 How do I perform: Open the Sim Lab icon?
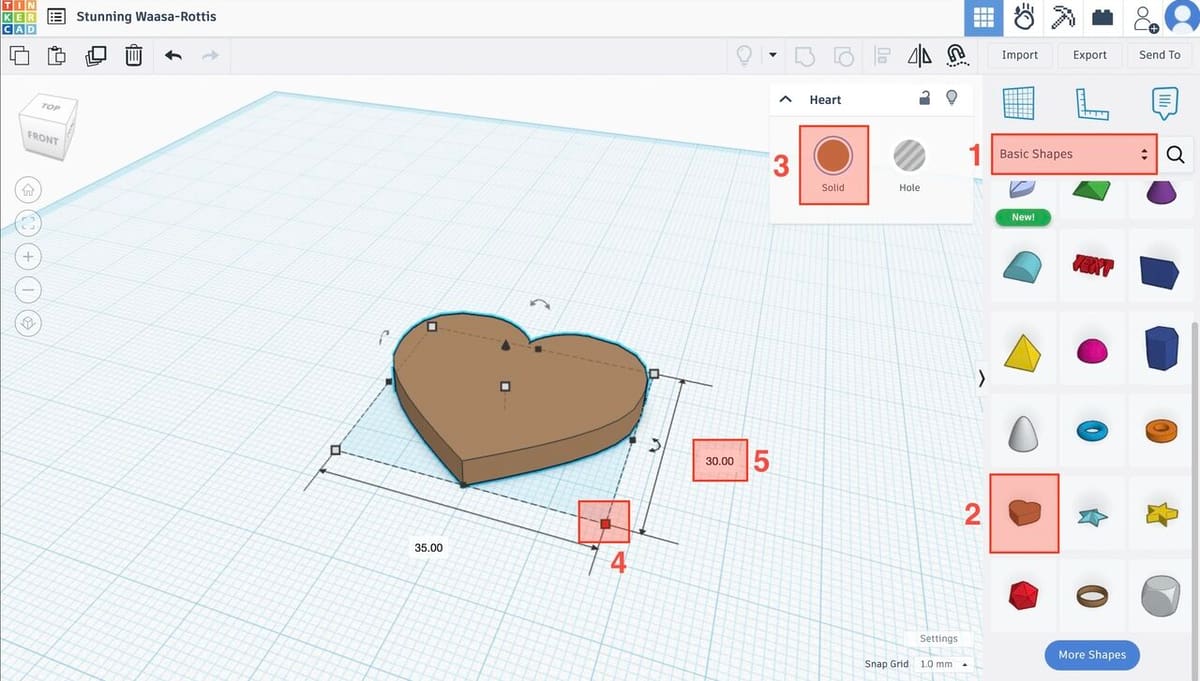[x=1023, y=18]
